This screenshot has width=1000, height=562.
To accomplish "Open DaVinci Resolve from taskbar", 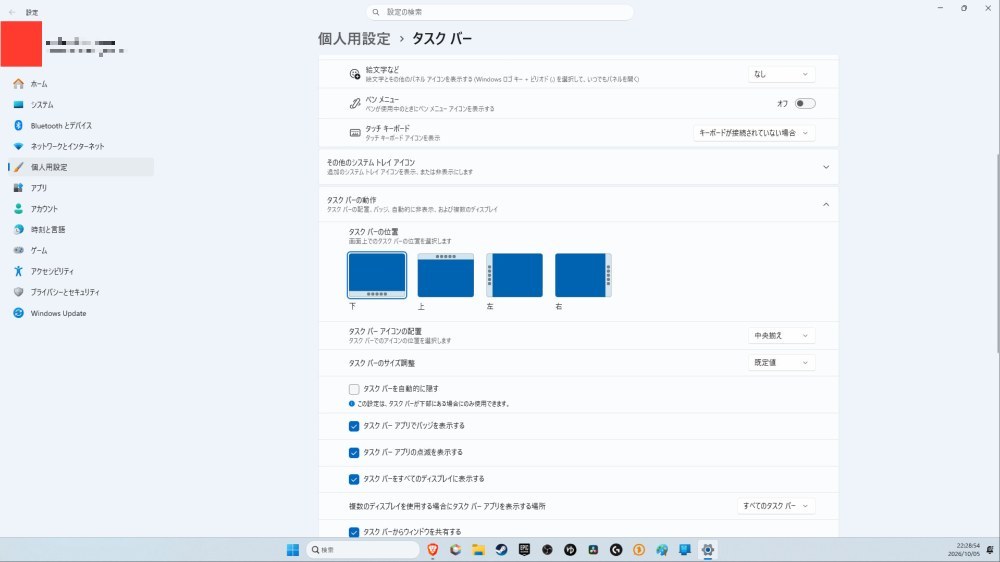I will [x=593, y=550].
